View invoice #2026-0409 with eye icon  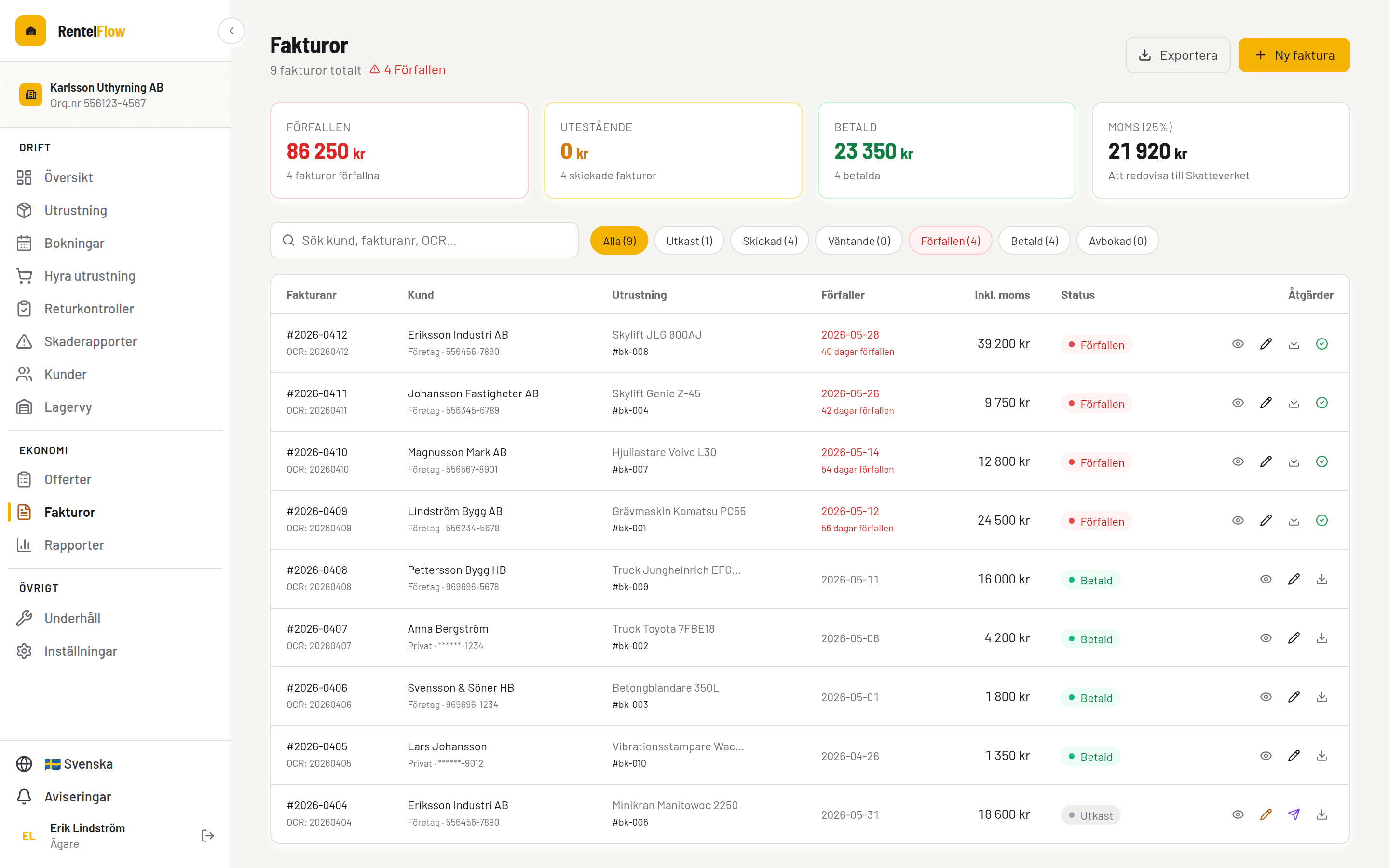point(1238,520)
